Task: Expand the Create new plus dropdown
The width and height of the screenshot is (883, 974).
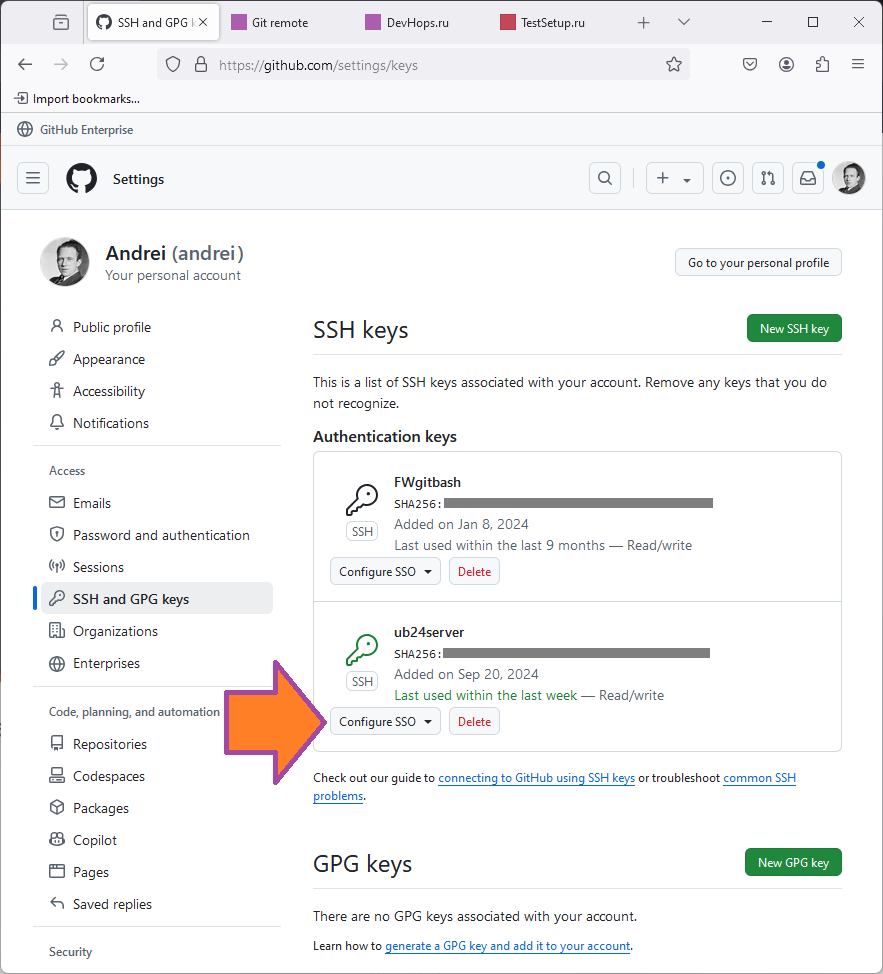Action: [674, 178]
